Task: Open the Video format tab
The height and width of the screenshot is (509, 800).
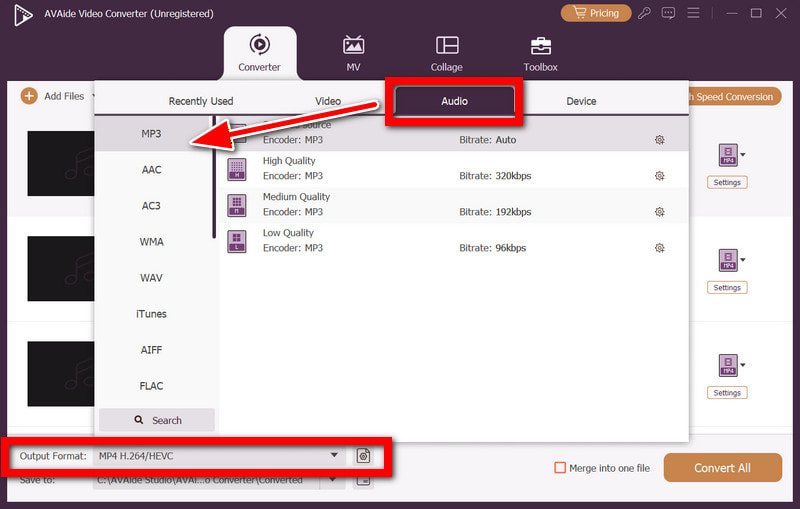Action: 328,101
